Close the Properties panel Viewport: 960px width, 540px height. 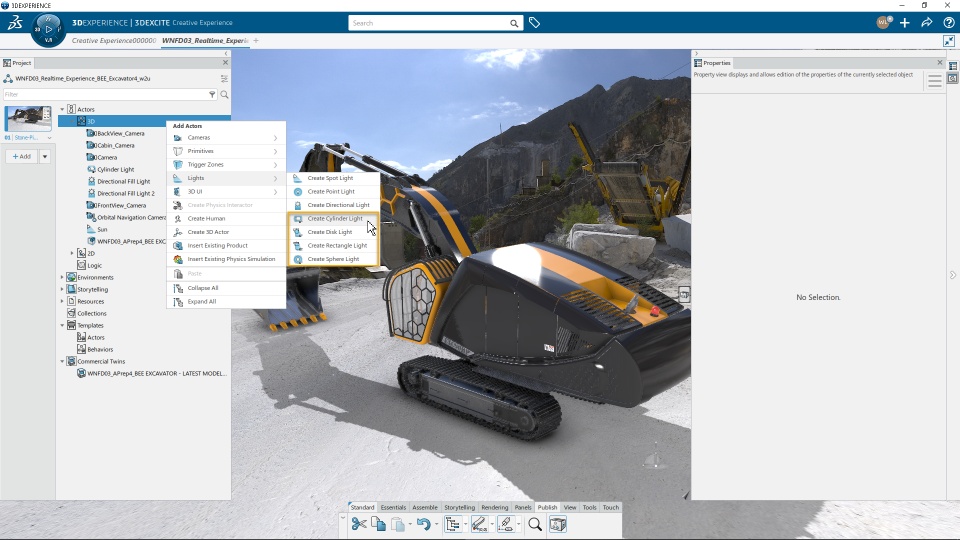pos(940,62)
